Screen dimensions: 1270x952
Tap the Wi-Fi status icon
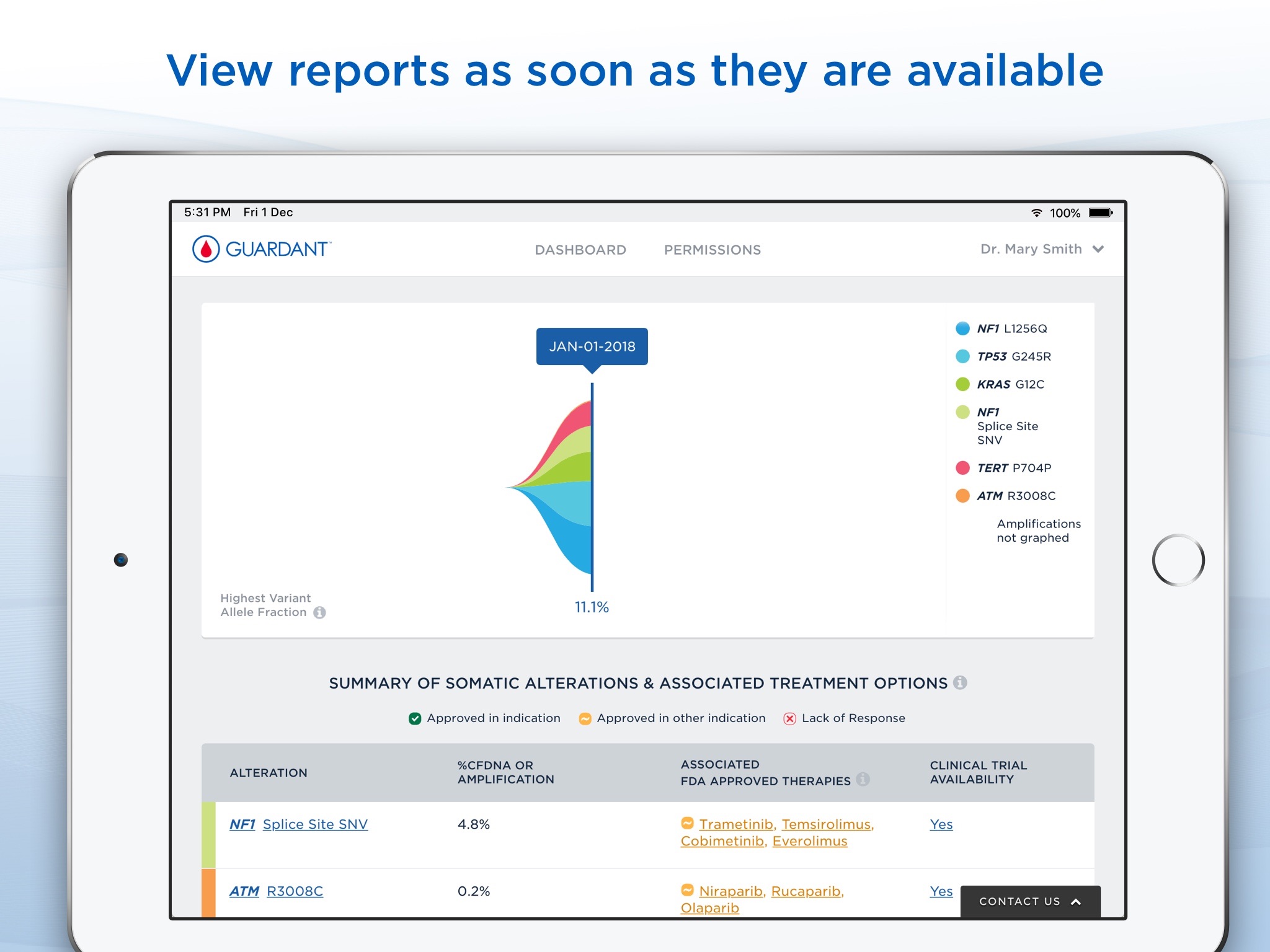(x=1036, y=213)
